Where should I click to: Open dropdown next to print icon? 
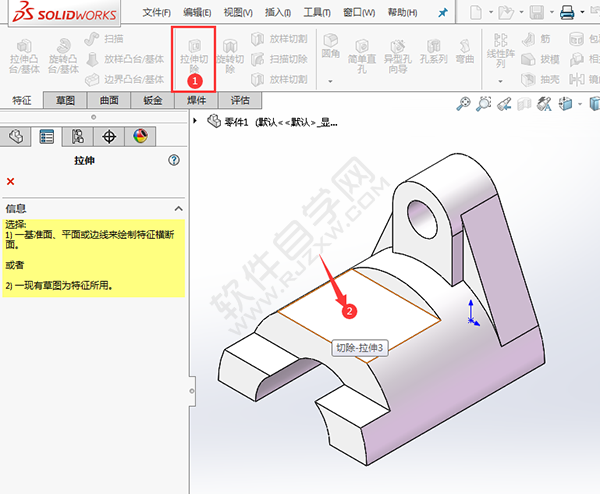click(x=582, y=12)
